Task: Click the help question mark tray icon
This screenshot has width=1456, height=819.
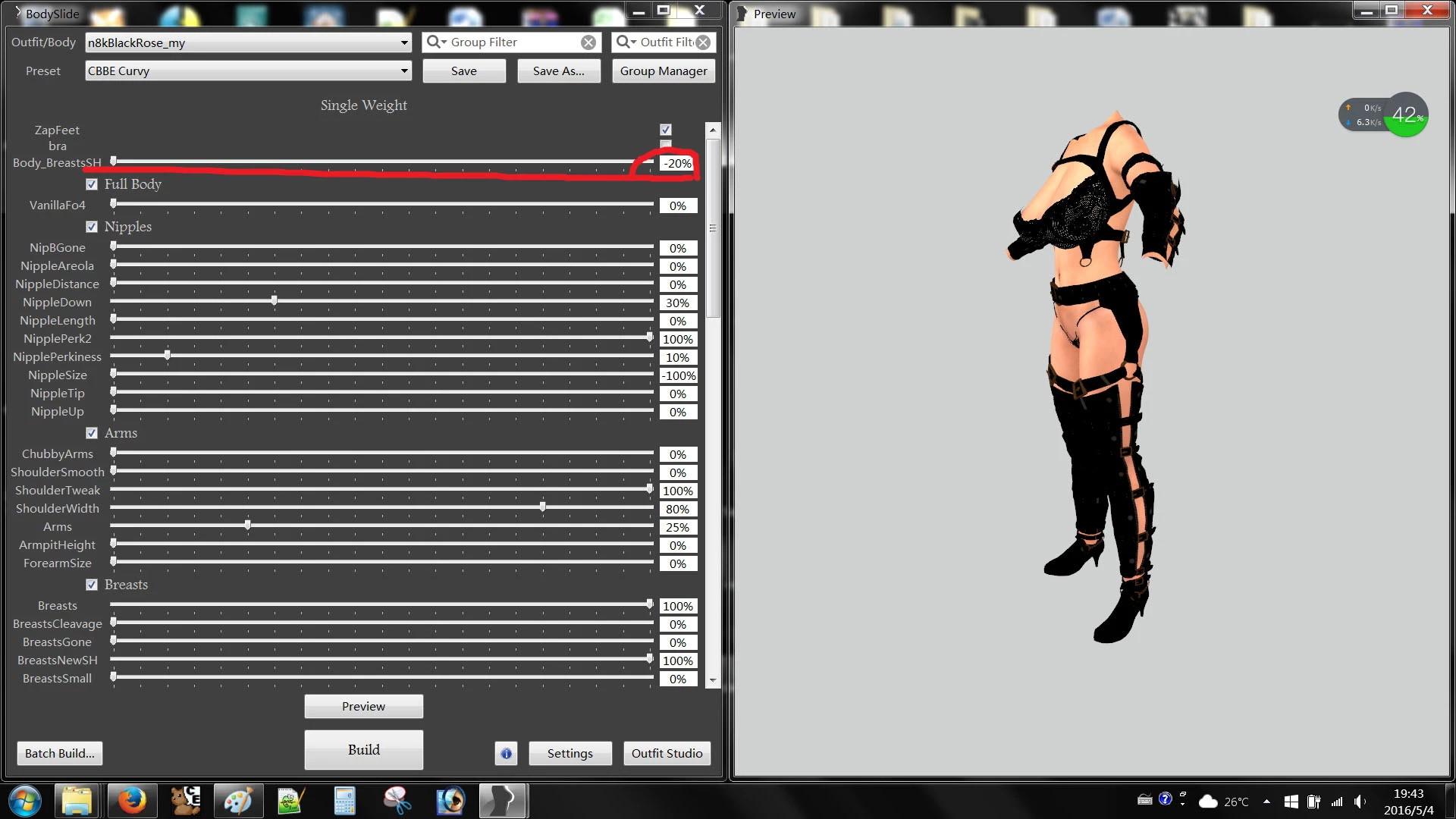Action: 1166,799
